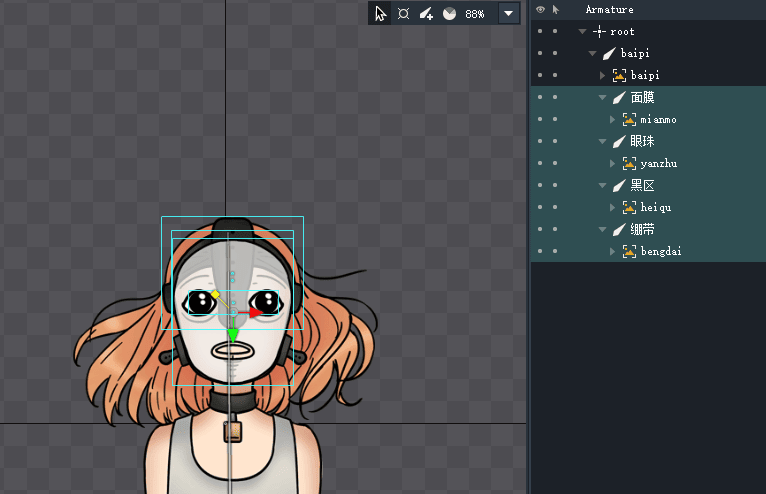
Task: Toggle visibility of 眼珠 bone
Action: (x=540, y=142)
